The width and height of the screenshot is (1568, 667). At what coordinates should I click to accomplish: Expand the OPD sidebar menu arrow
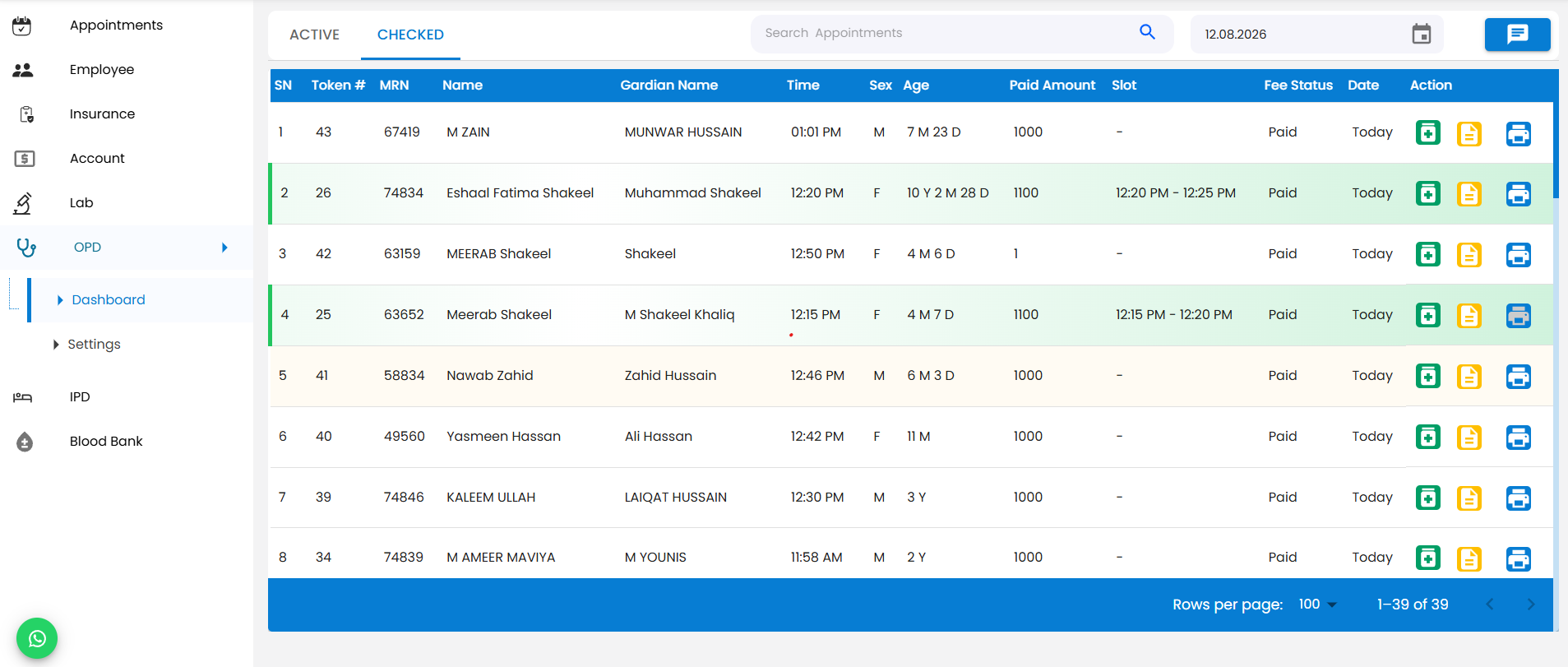224,248
